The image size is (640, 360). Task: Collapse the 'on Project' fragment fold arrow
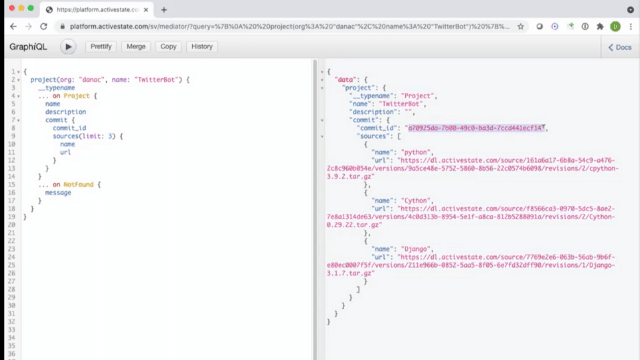pos(18,96)
